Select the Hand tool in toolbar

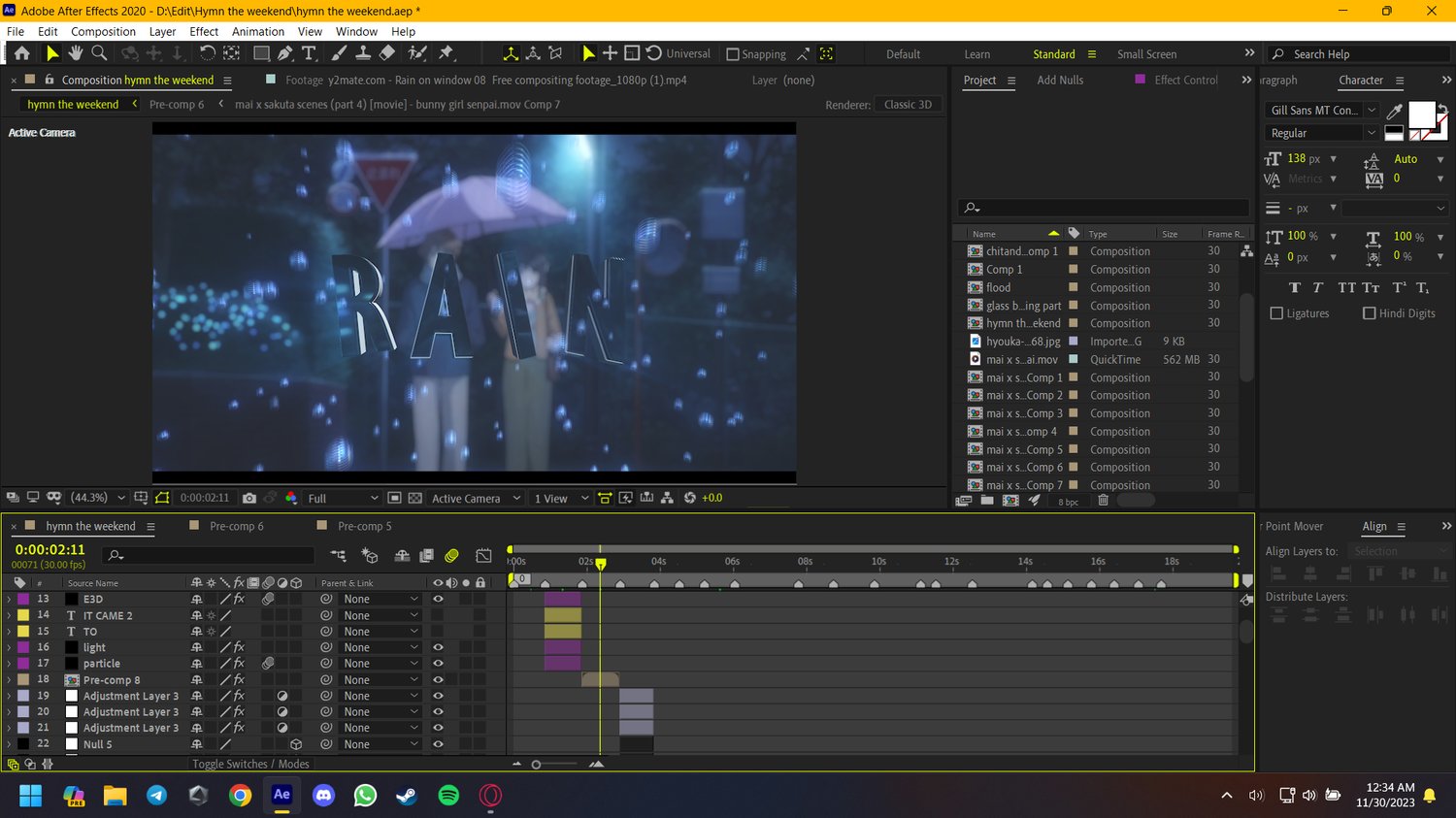[x=75, y=53]
